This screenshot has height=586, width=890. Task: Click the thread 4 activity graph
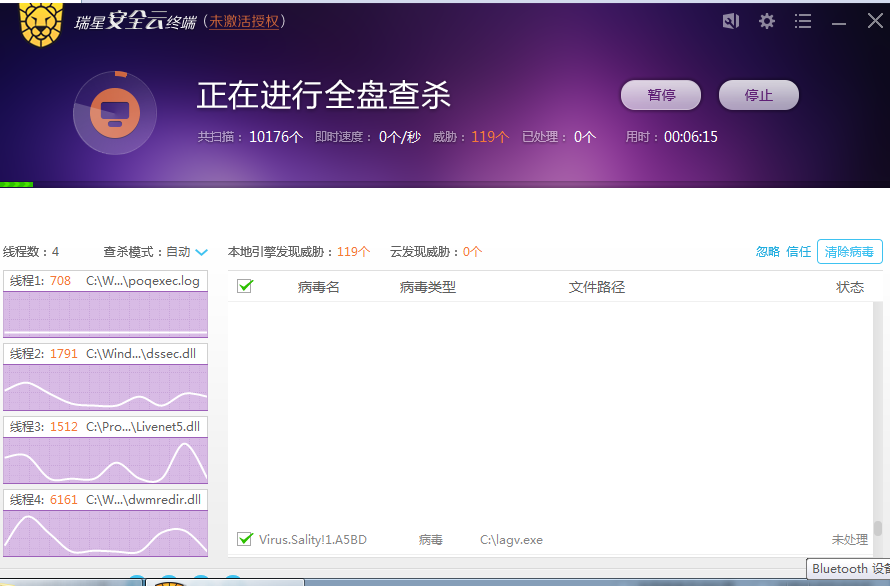pos(106,533)
